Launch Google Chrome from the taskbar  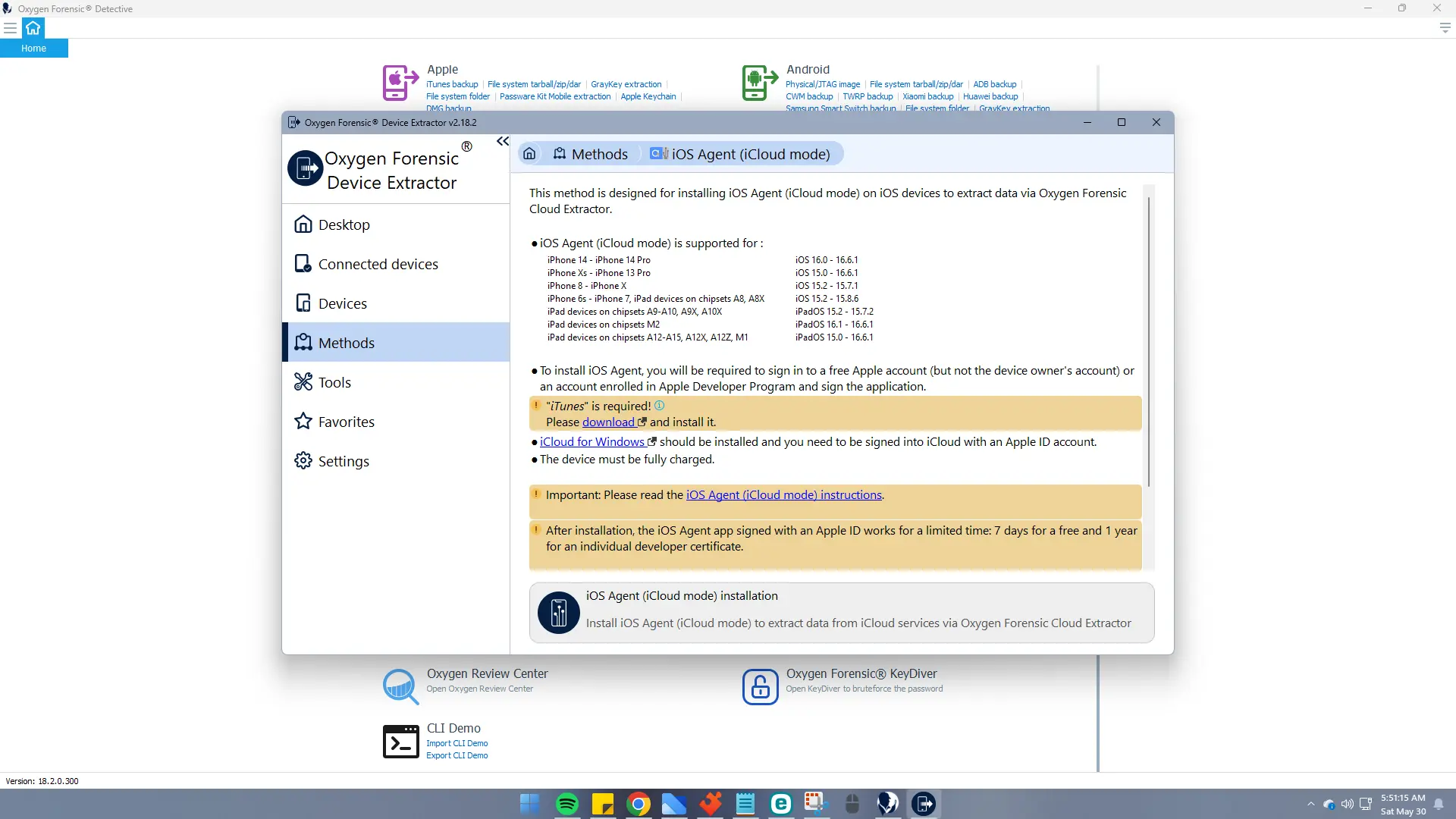[639, 804]
